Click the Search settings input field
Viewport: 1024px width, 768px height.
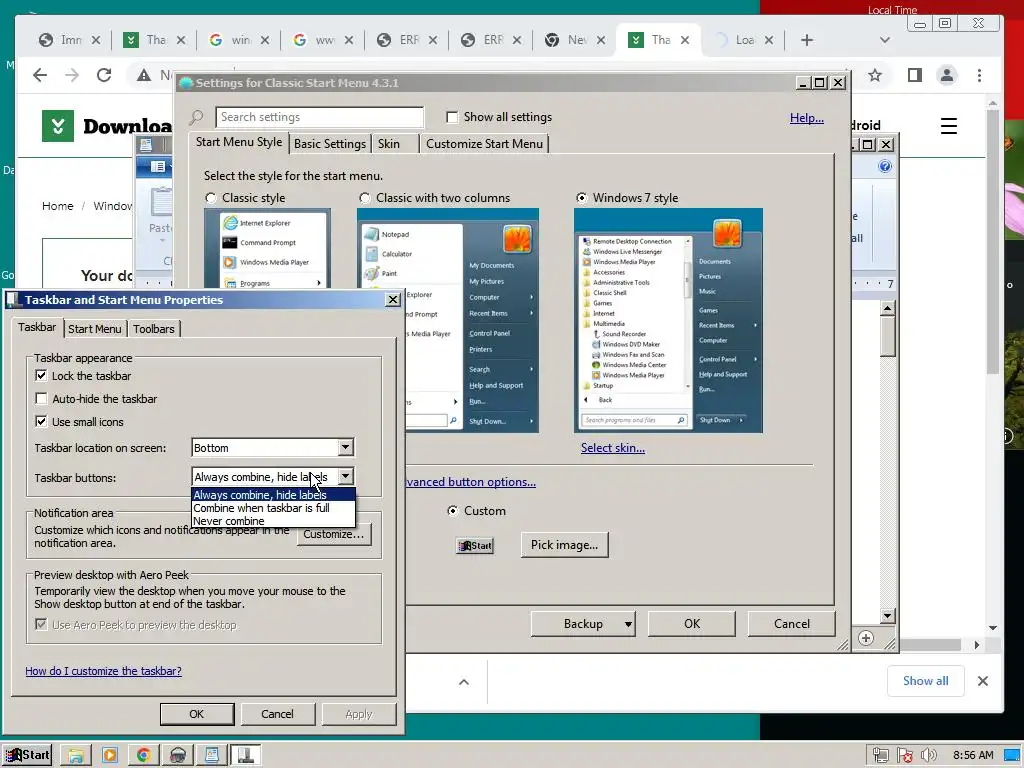[319, 117]
